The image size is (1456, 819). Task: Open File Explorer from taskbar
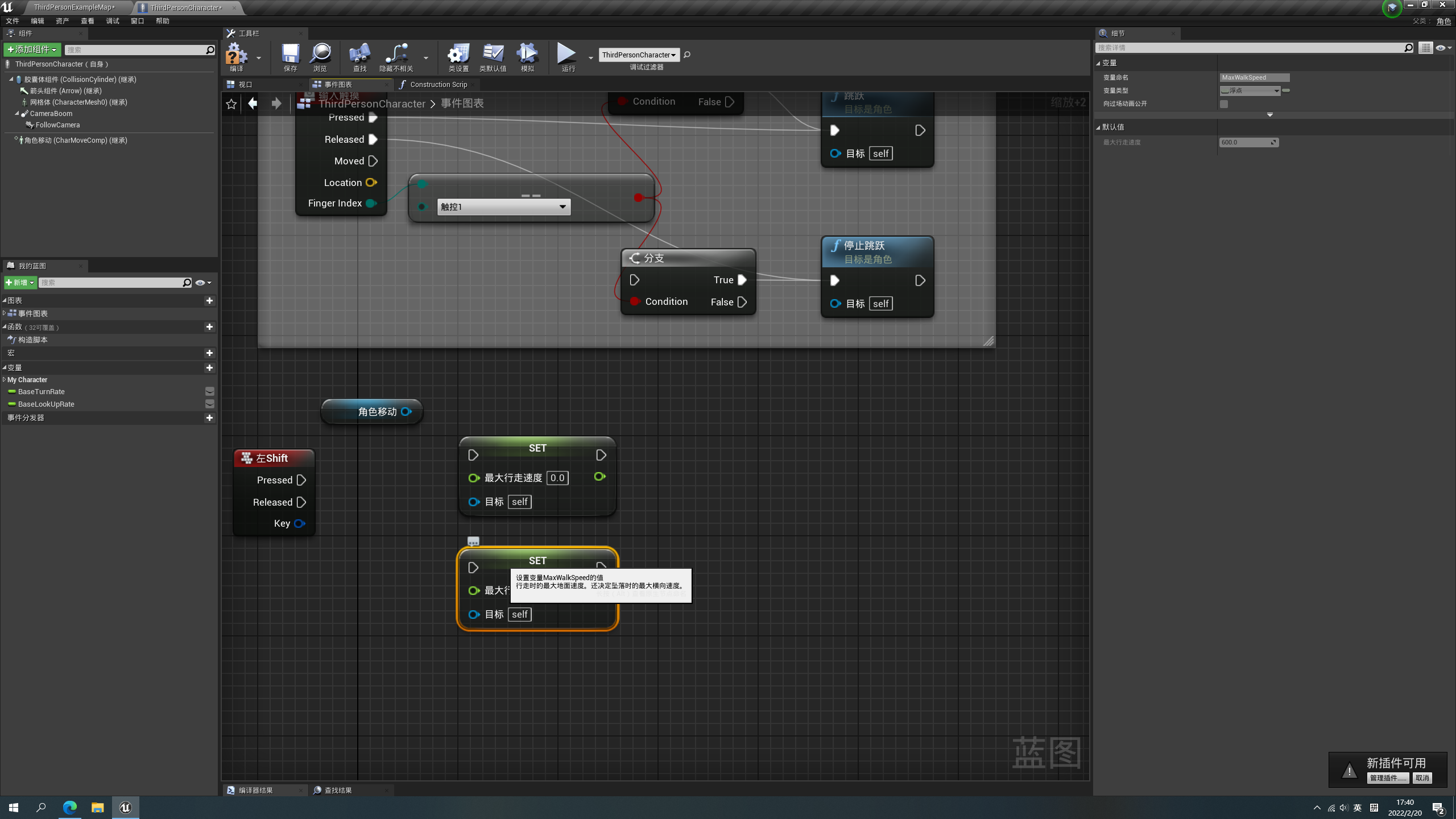tap(98, 807)
